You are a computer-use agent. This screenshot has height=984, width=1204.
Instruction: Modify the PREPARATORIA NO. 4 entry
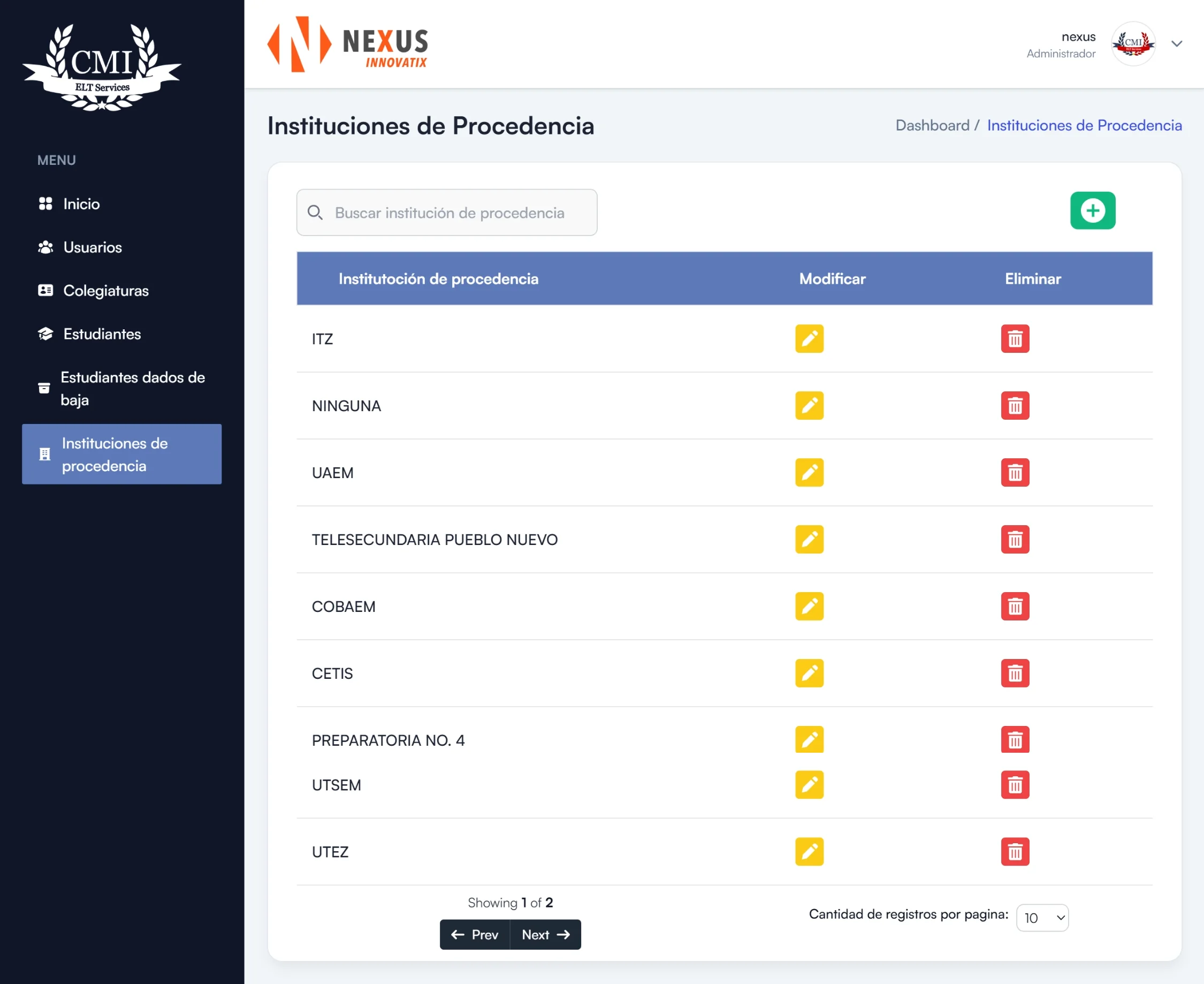click(x=809, y=740)
